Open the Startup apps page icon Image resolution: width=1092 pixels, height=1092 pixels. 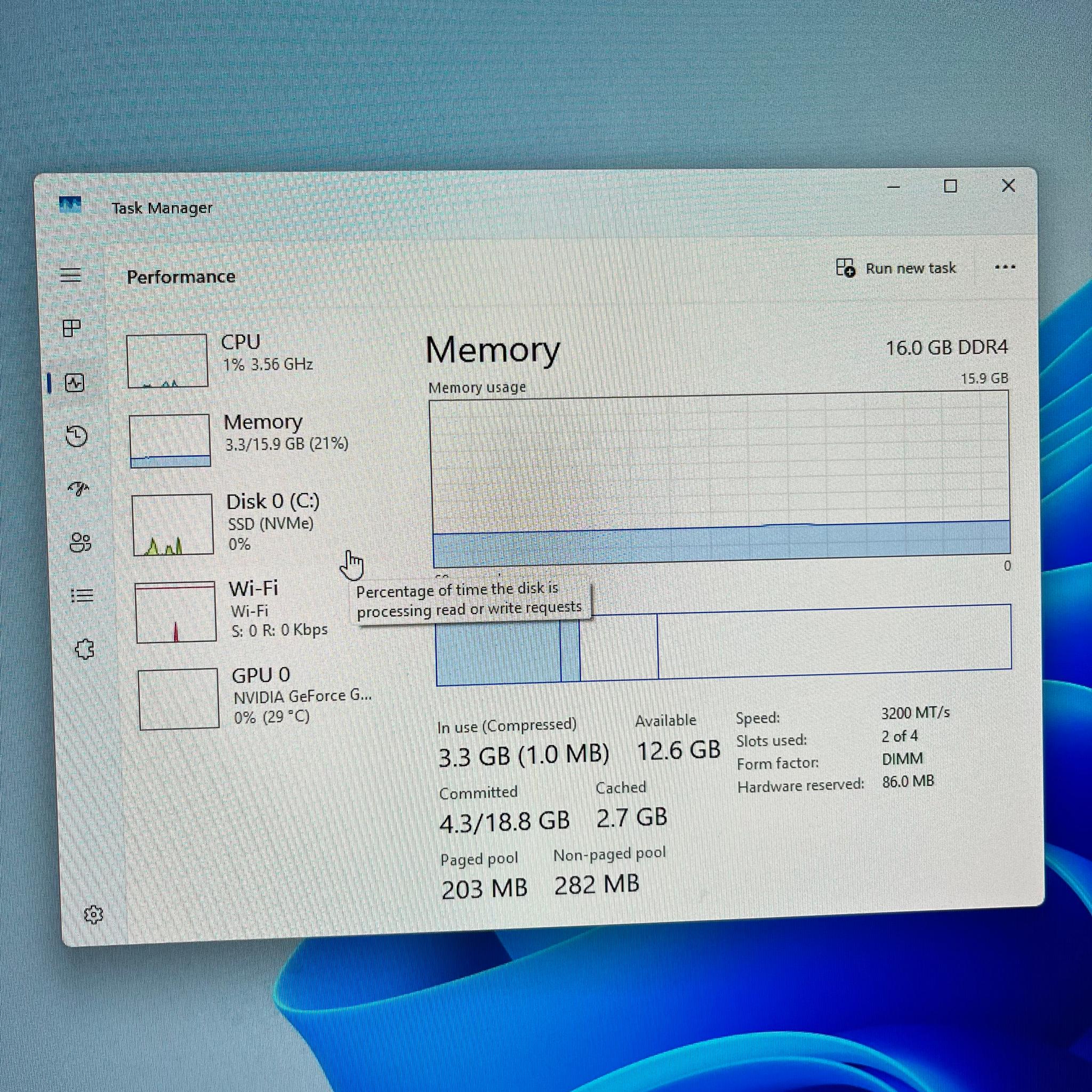78,488
